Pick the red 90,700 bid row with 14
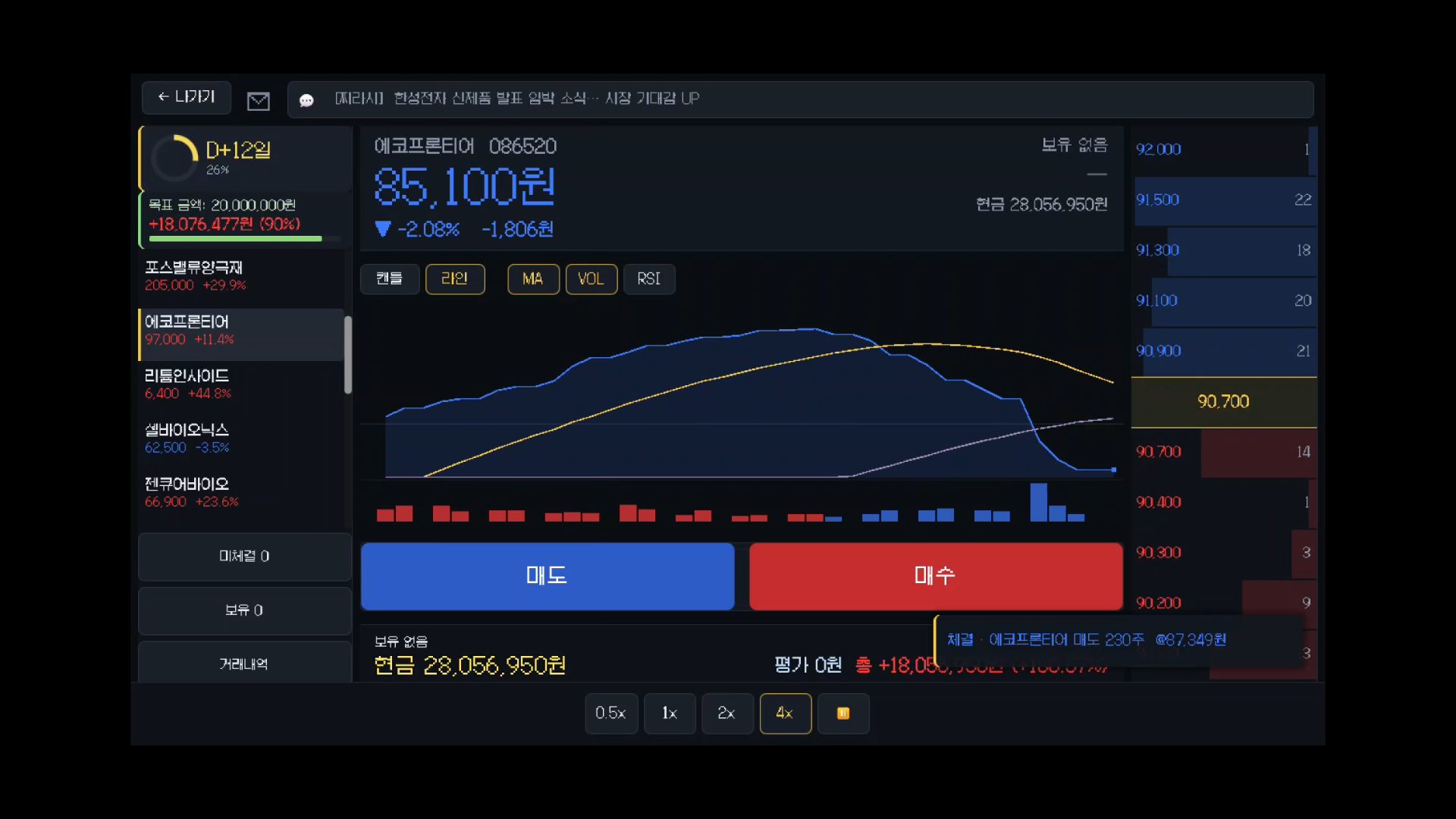 point(1225,452)
